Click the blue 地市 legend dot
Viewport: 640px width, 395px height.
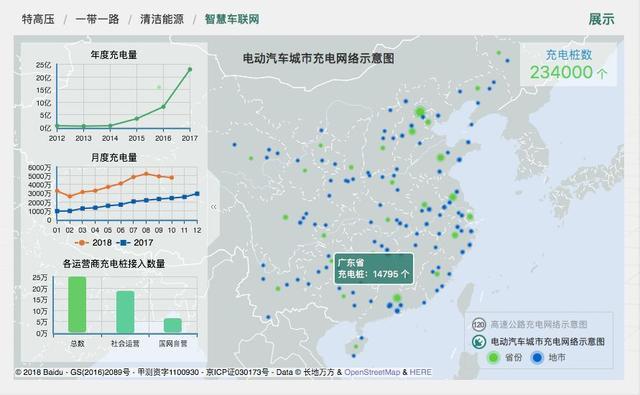[538, 358]
